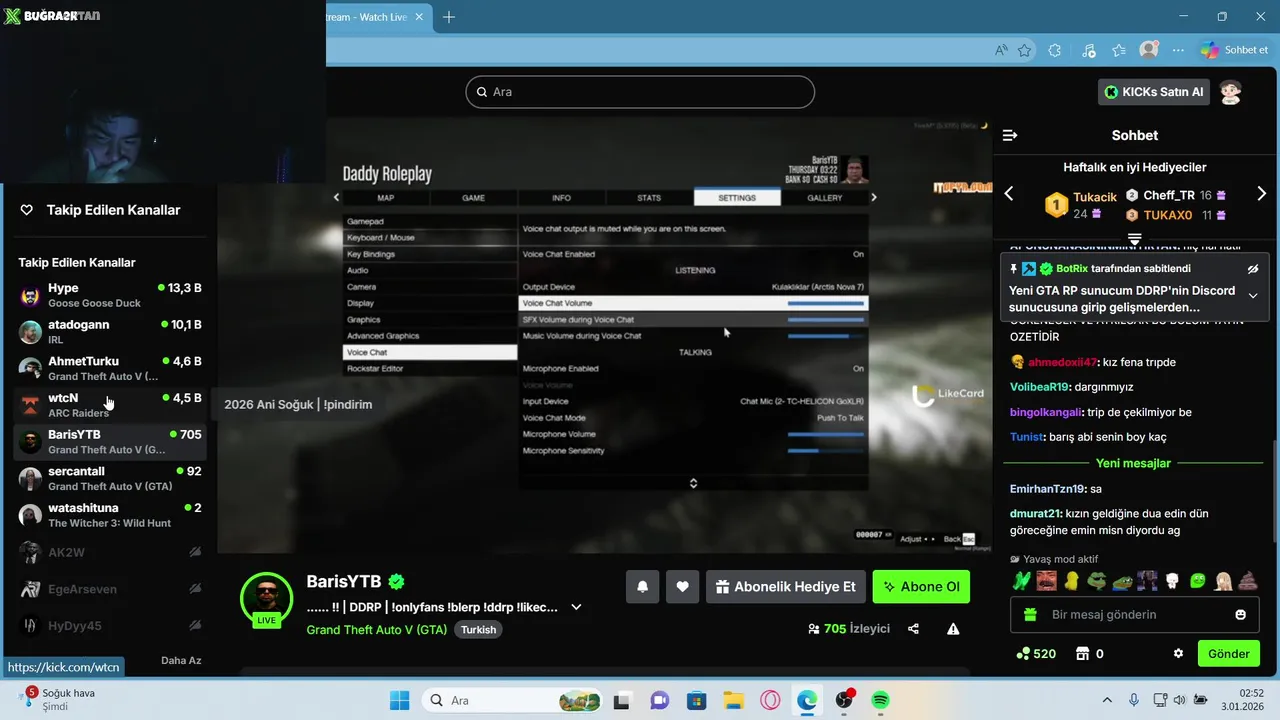The image size is (1280, 720).
Task: Open AhmetTurku channel in followed list
Action: 110,368
